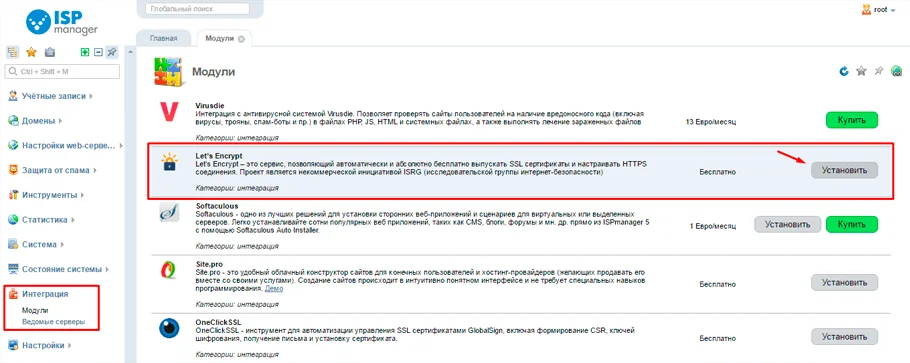Screen dimensions: 910x363
Task: Toggle the sidebar pin icon
Action: (111, 52)
